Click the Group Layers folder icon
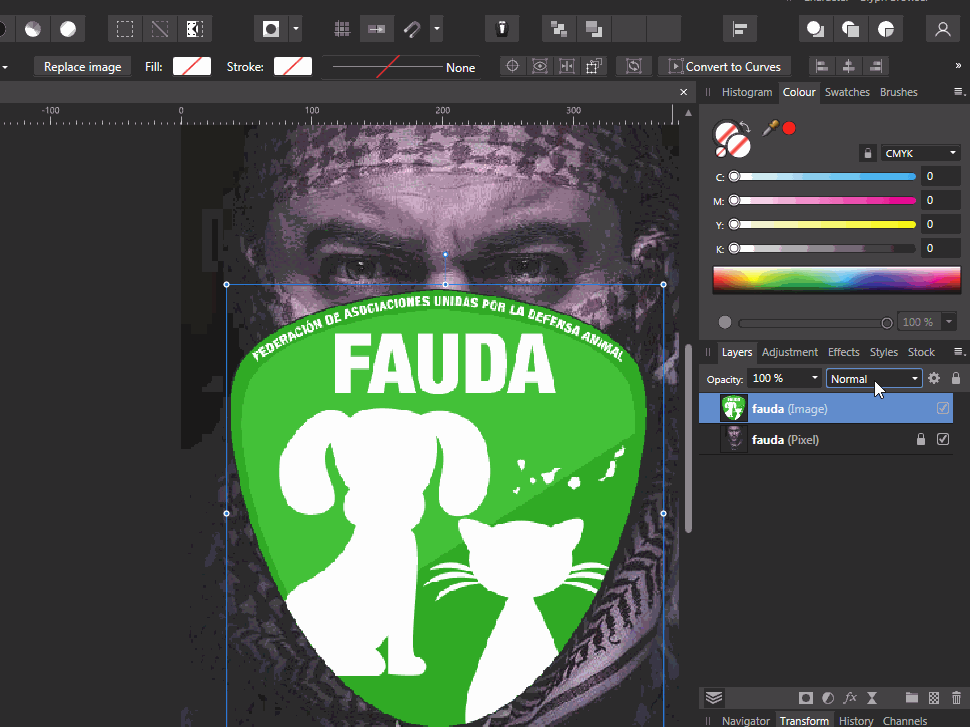This screenshot has width=970, height=727. (x=912, y=698)
